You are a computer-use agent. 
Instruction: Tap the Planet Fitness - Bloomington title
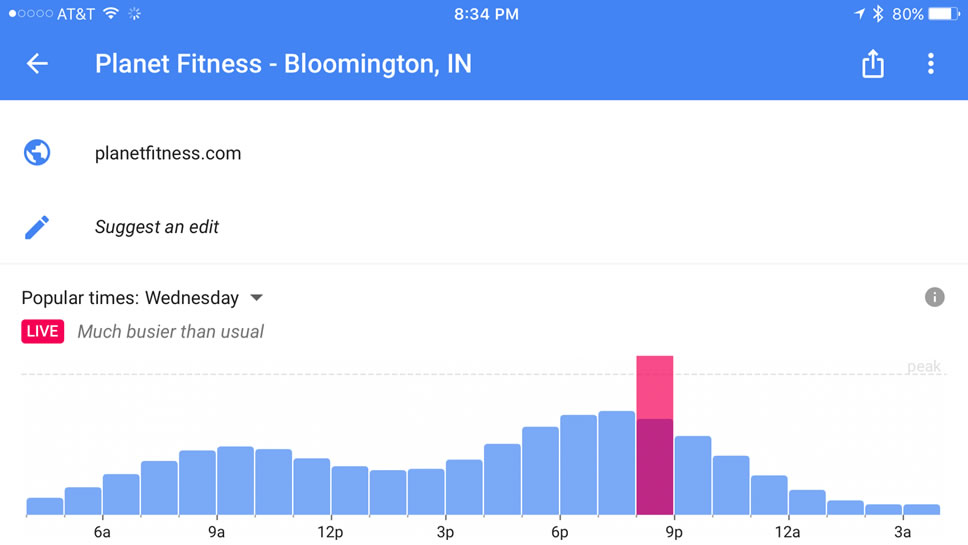tap(283, 64)
